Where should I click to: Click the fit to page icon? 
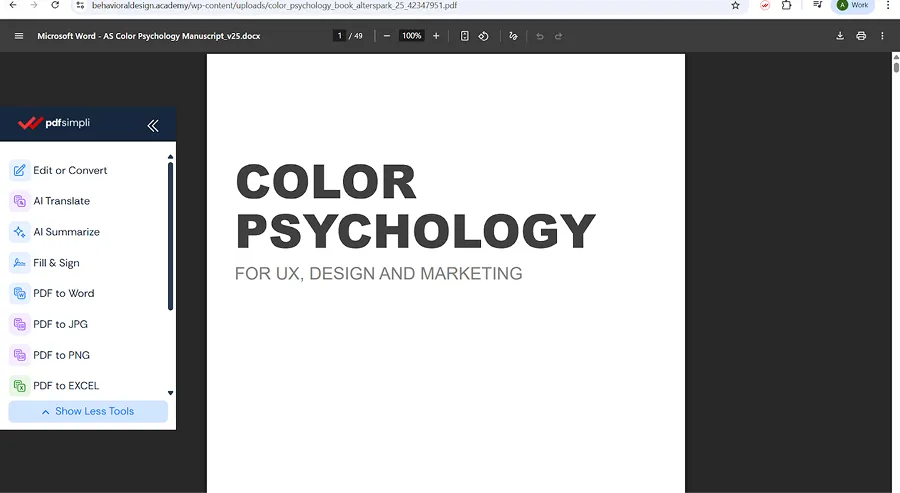[x=464, y=36]
